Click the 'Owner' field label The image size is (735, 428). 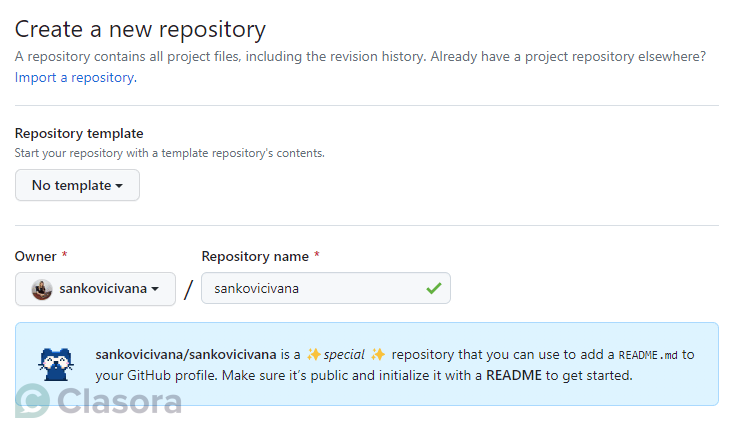(37, 256)
